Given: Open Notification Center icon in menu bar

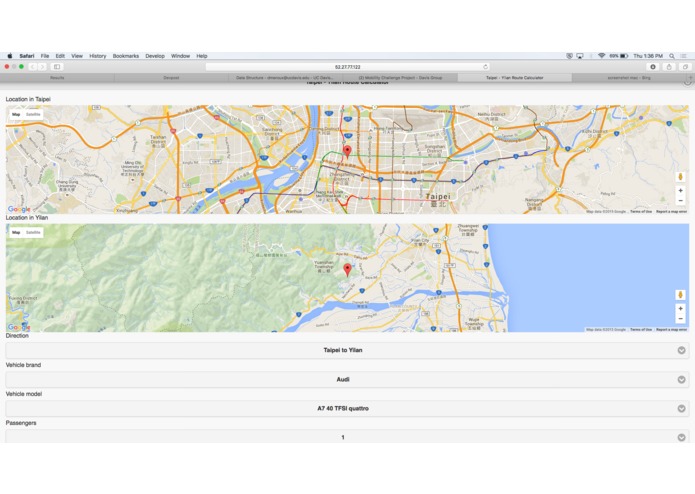Looking at the screenshot, I should click(x=683, y=56).
